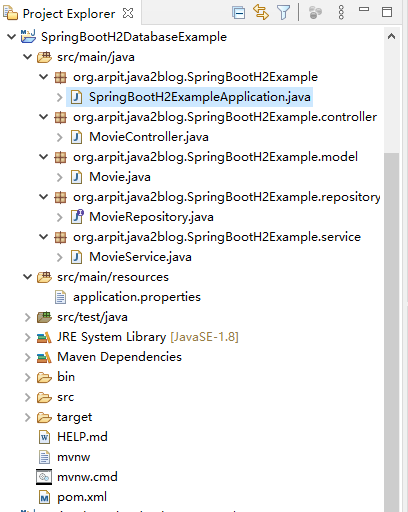Click MovieService.java file icon
408x512 pixels.
pos(77,257)
